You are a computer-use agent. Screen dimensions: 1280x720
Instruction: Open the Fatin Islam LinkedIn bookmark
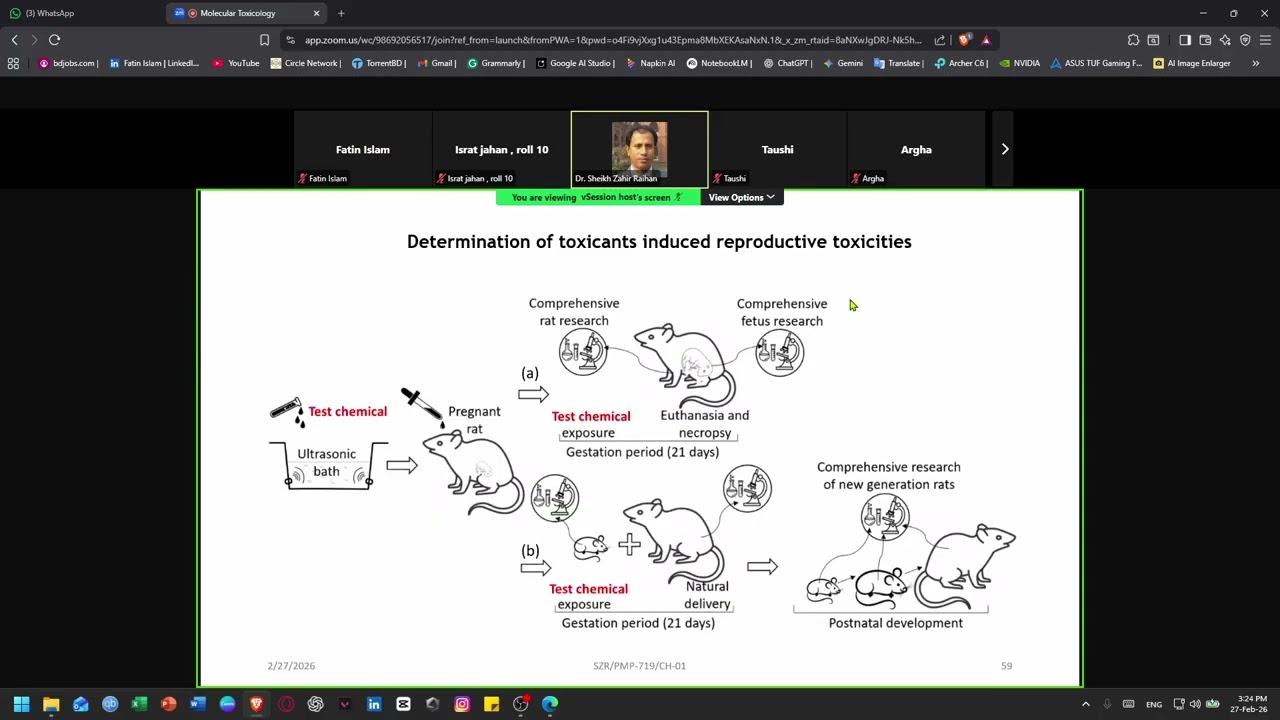[x=154, y=63]
